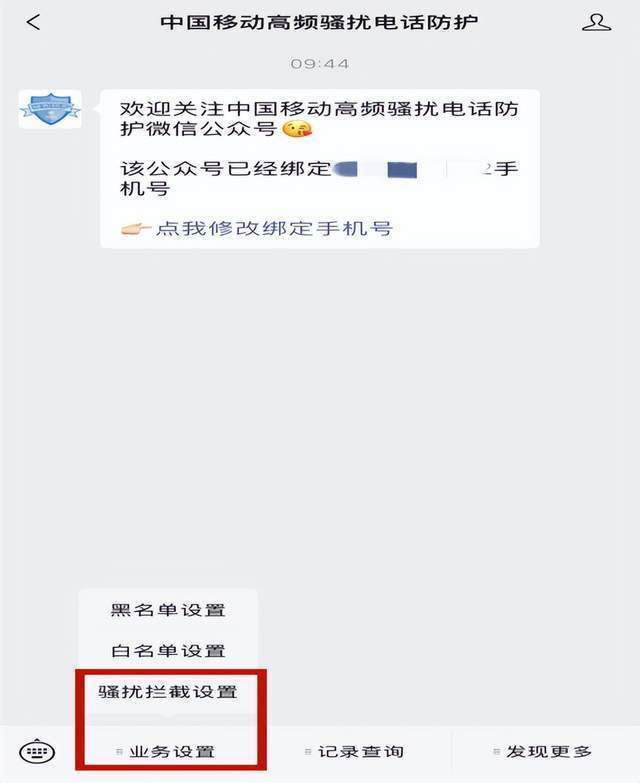Tap the blue shield account avatar
The width and height of the screenshot is (640, 783).
coord(50,109)
